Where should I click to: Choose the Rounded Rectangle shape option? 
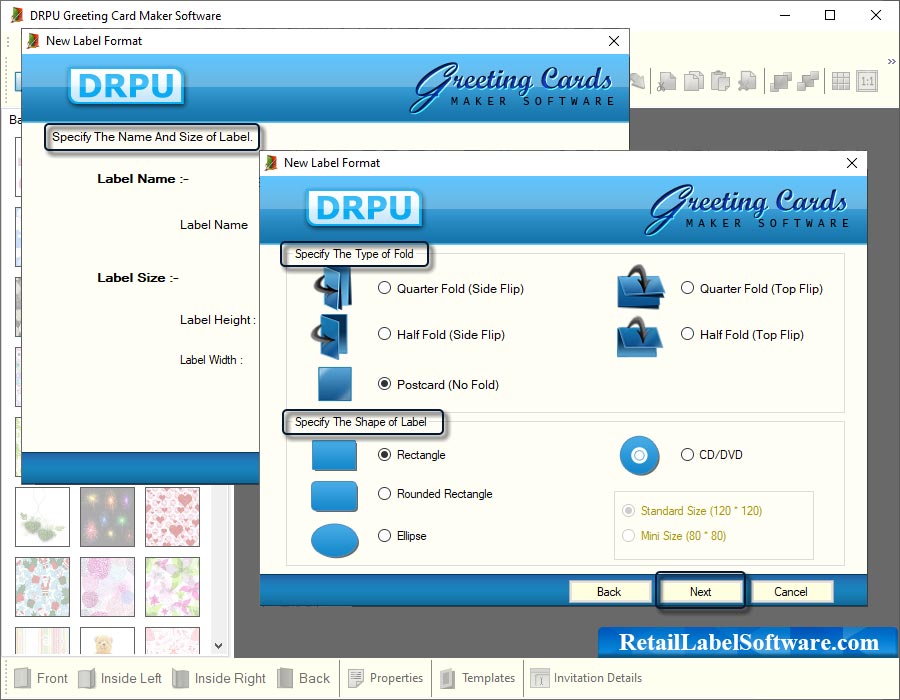coord(384,493)
